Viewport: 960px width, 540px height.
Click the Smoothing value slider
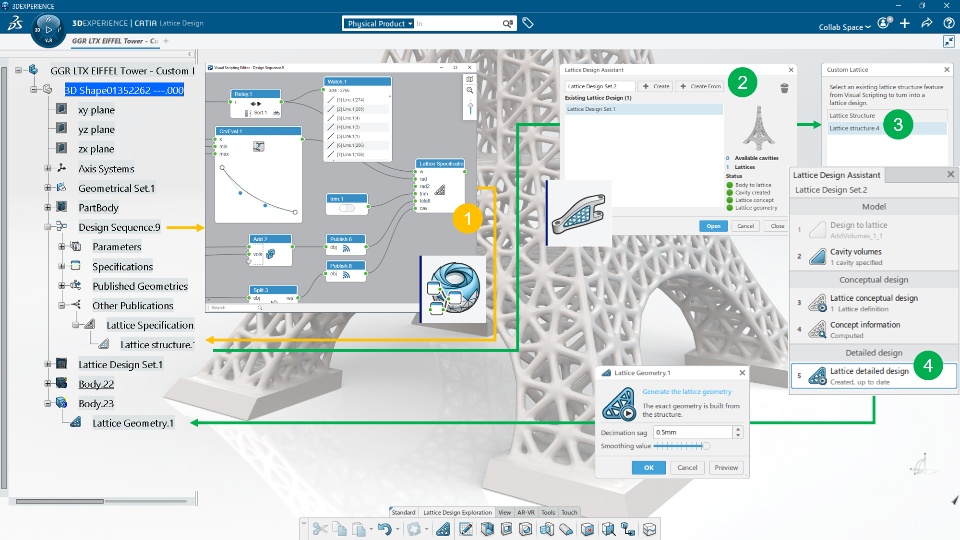pos(681,446)
